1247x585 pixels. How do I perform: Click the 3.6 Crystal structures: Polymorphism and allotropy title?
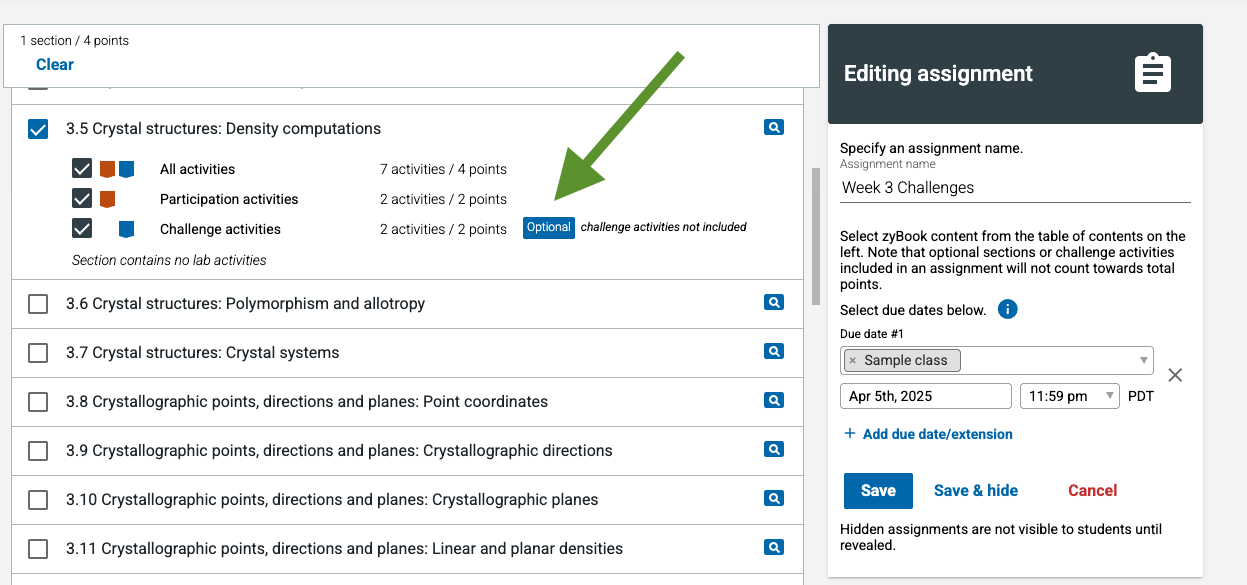[x=246, y=304]
